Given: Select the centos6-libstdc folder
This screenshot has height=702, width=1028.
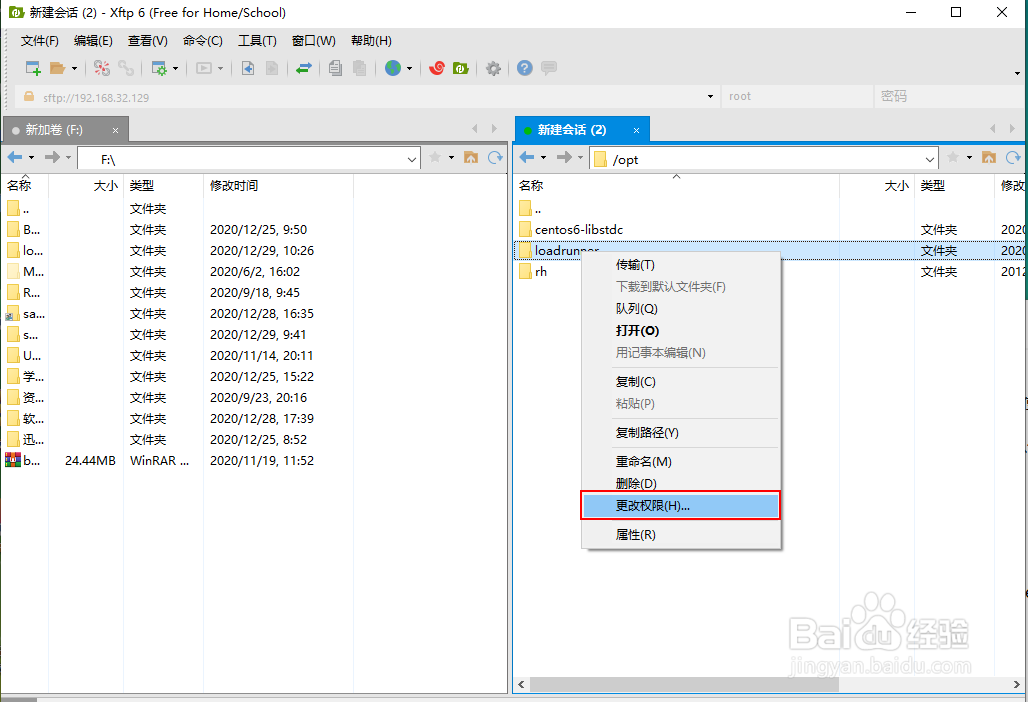Looking at the screenshot, I should [x=578, y=230].
